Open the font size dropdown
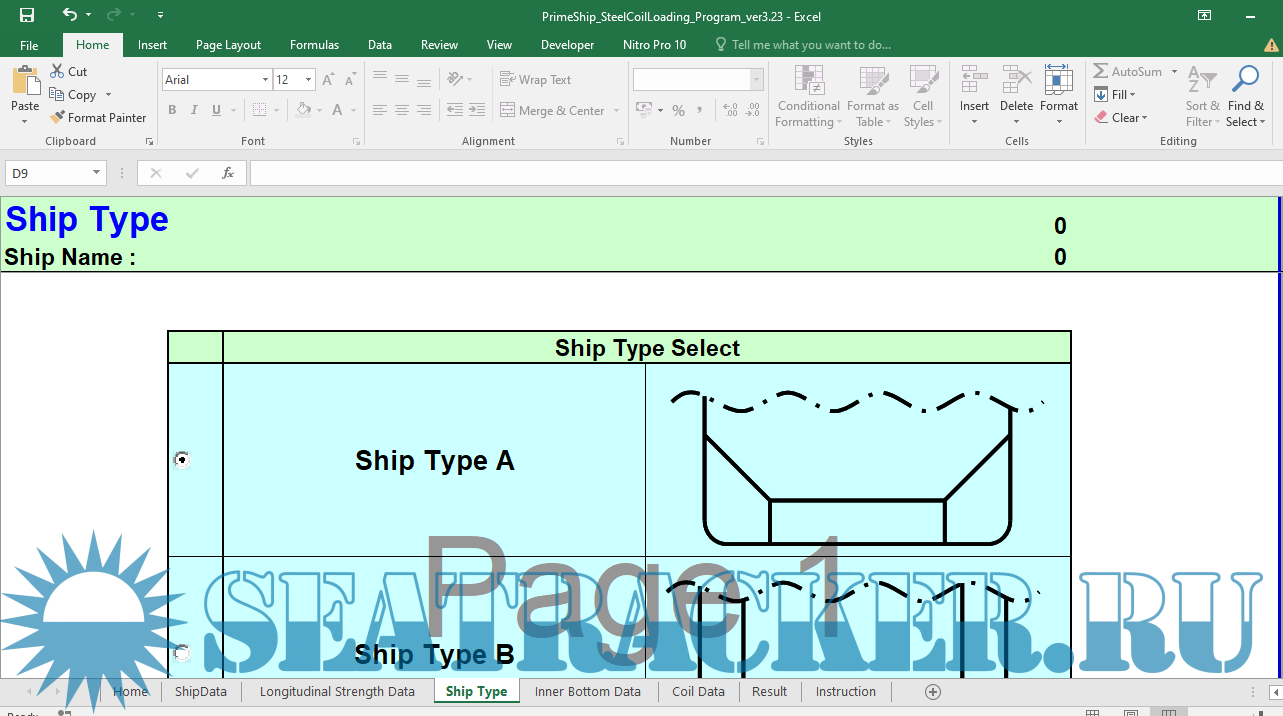Viewport: 1283px width, 716px height. [308, 80]
